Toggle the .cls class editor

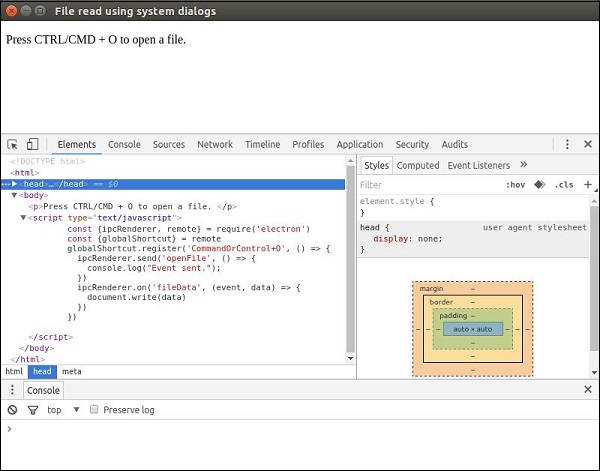coord(564,185)
